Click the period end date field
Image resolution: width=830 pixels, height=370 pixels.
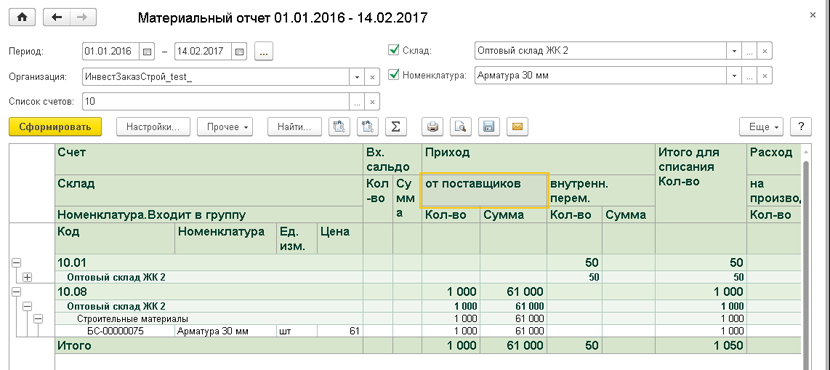pyautogui.click(x=203, y=52)
